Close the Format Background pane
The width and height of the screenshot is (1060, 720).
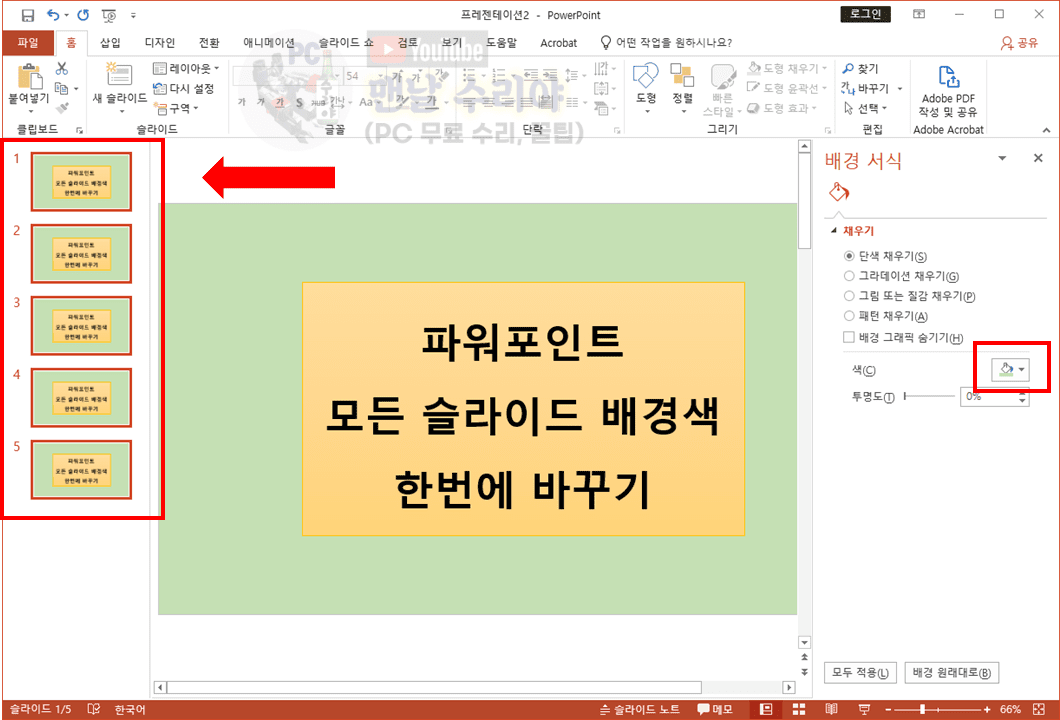(x=1038, y=158)
